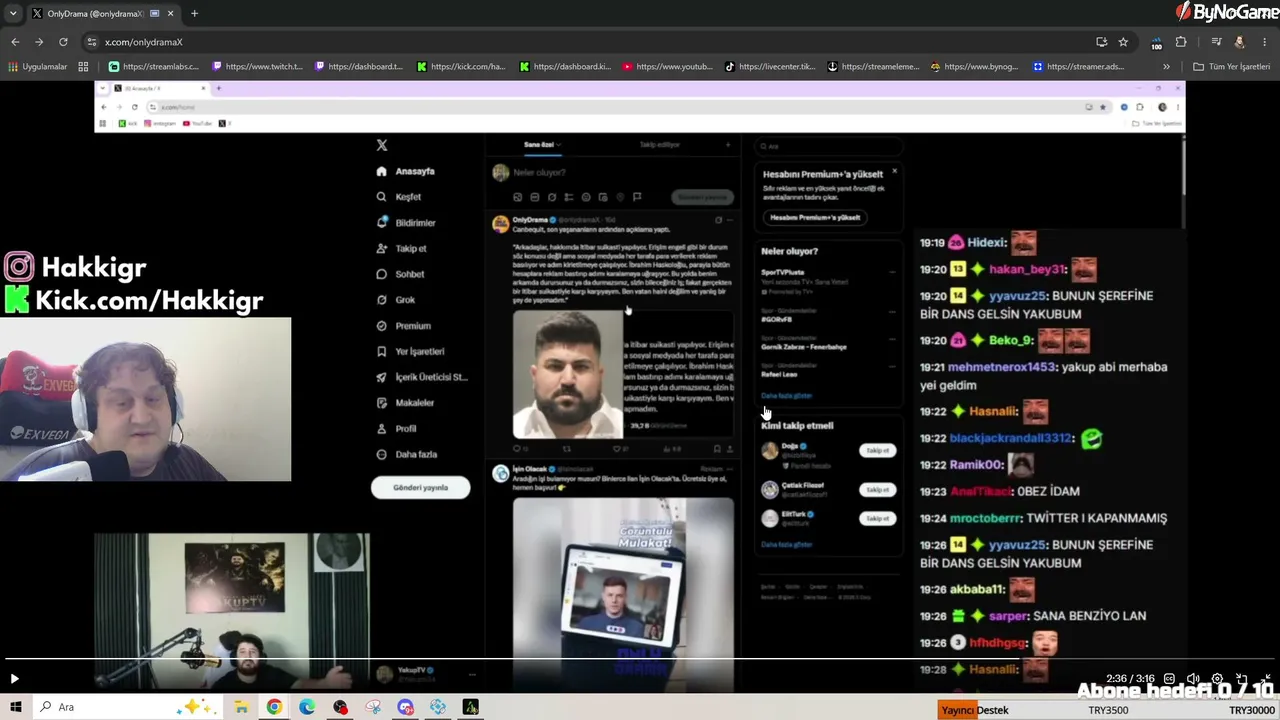The width and height of the screenshot is (1280, 720).
Task: Click the Gönderi yayınla button
Action: pyautogui.click(x=420, y=488)
